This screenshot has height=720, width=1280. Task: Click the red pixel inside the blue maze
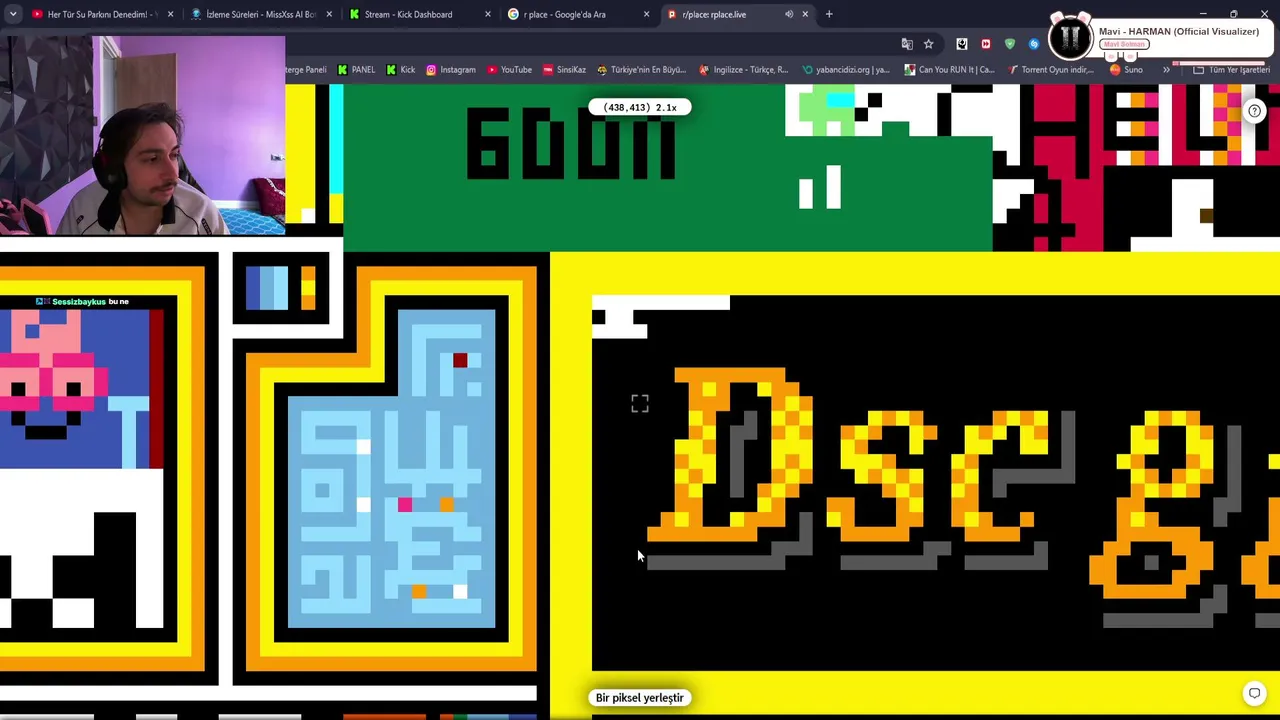[x=459, y=360]
